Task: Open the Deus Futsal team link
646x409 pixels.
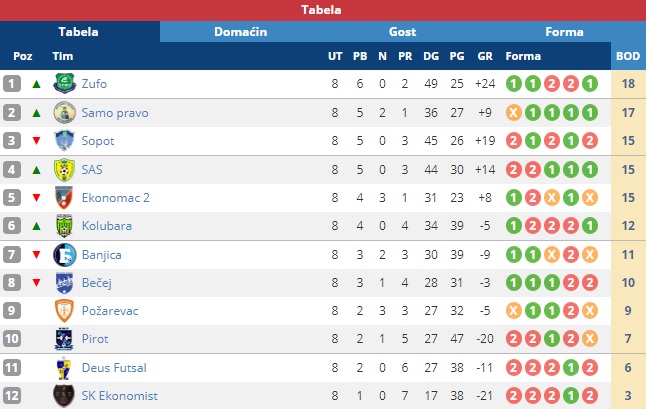Action: pos(114,368)
